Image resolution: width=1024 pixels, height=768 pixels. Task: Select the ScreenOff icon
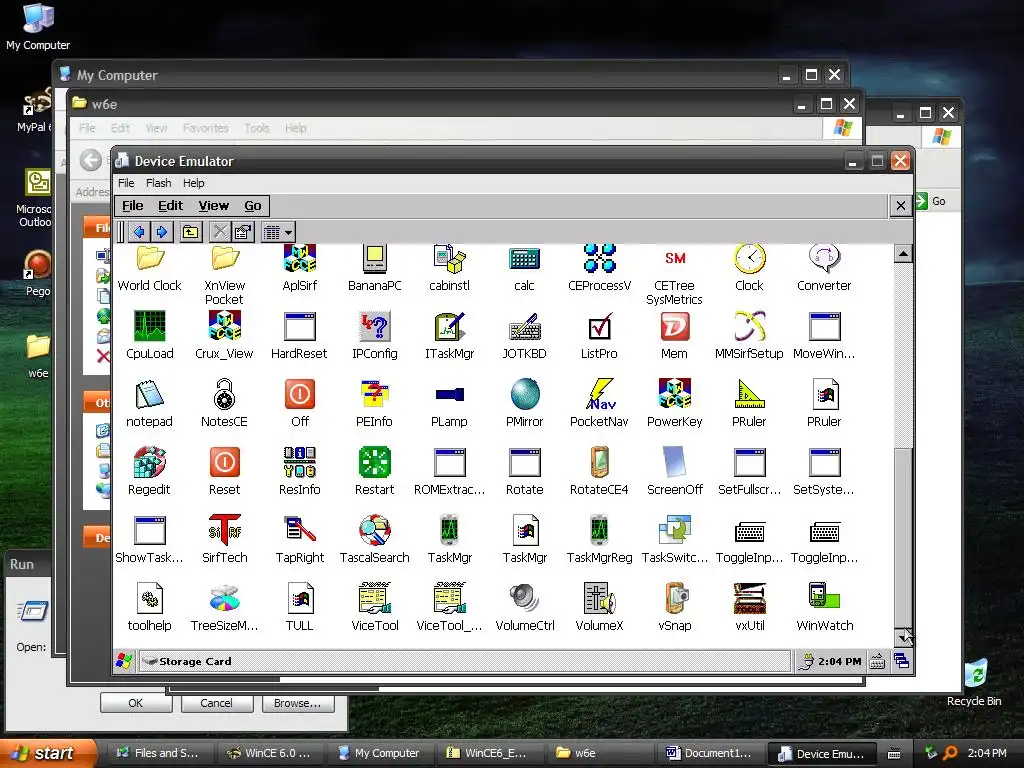(674, 462)
